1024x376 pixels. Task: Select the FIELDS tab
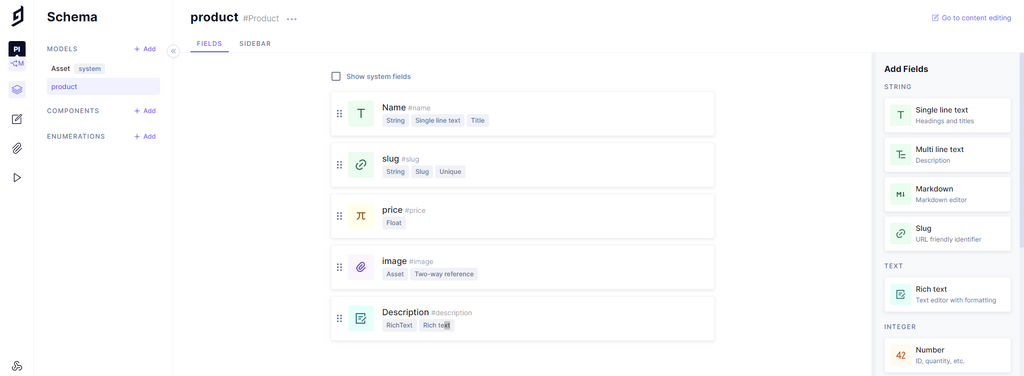tap(209, 44)
